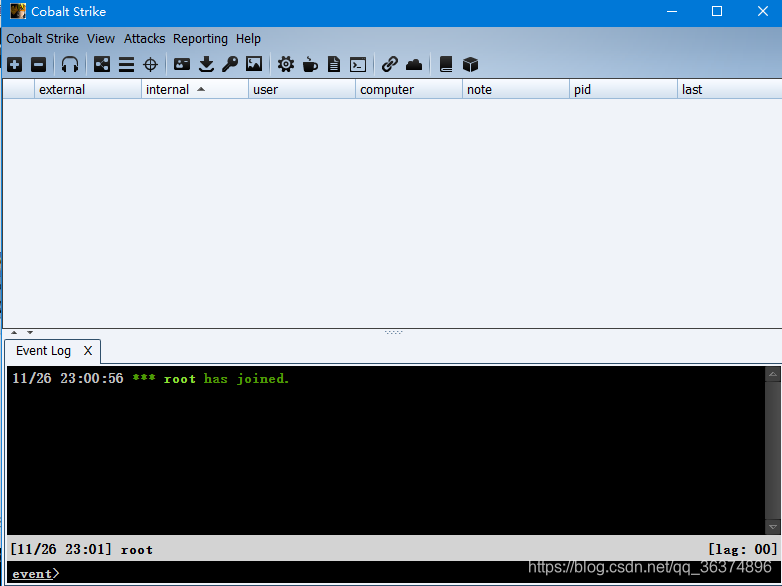The height and width of the screenshot is (586, 782).
Task: Open the View menu
Action: click(101, 38)
